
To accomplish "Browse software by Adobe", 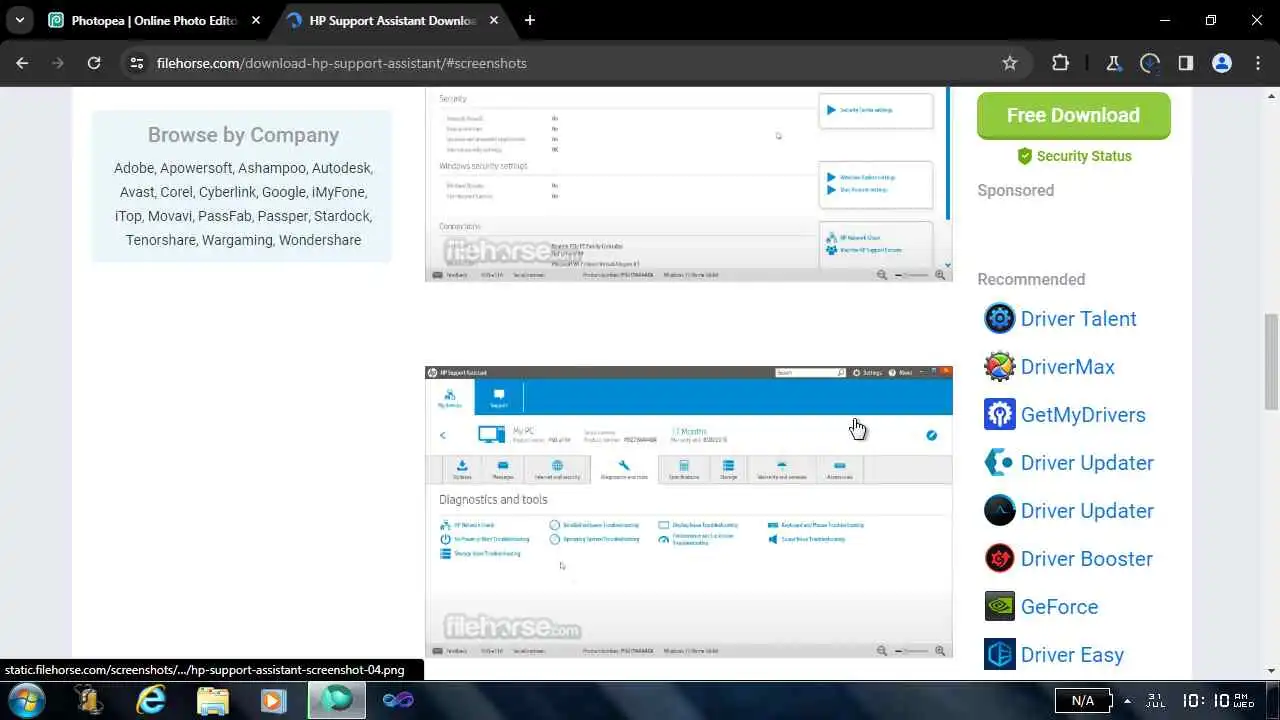I will coord(133,168).
